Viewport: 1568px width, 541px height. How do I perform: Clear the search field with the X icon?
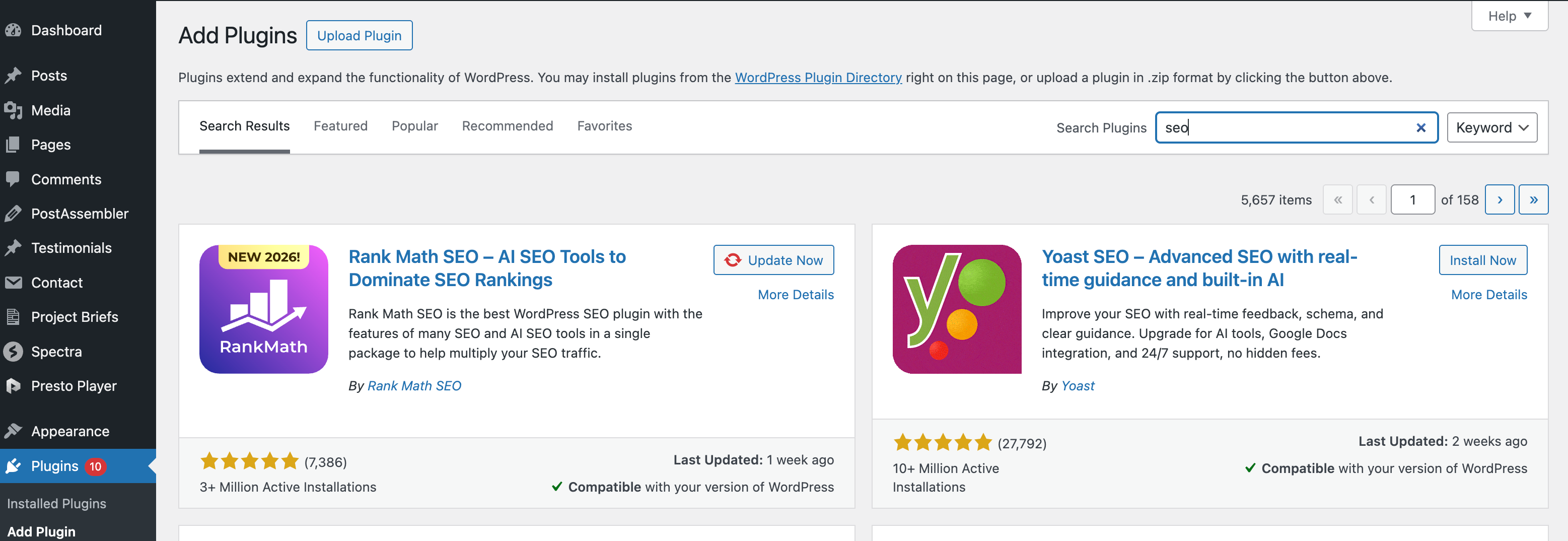(x=1420, y=127)
